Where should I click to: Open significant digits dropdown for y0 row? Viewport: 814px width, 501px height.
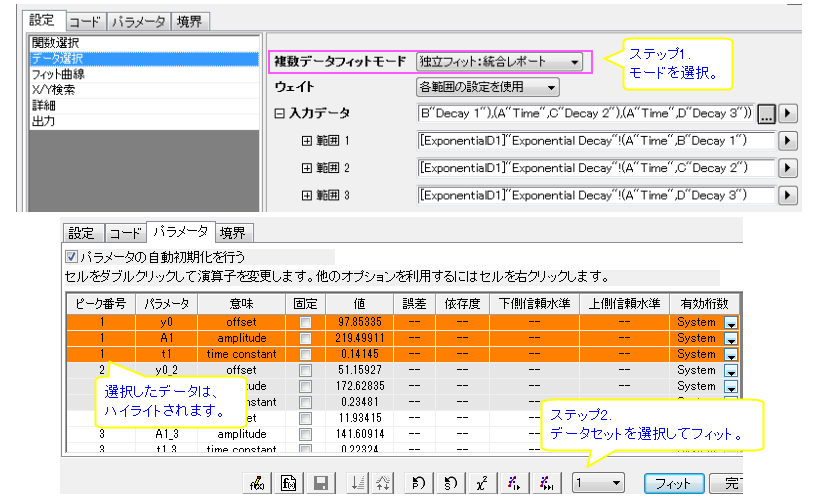[x=731, y=323]
